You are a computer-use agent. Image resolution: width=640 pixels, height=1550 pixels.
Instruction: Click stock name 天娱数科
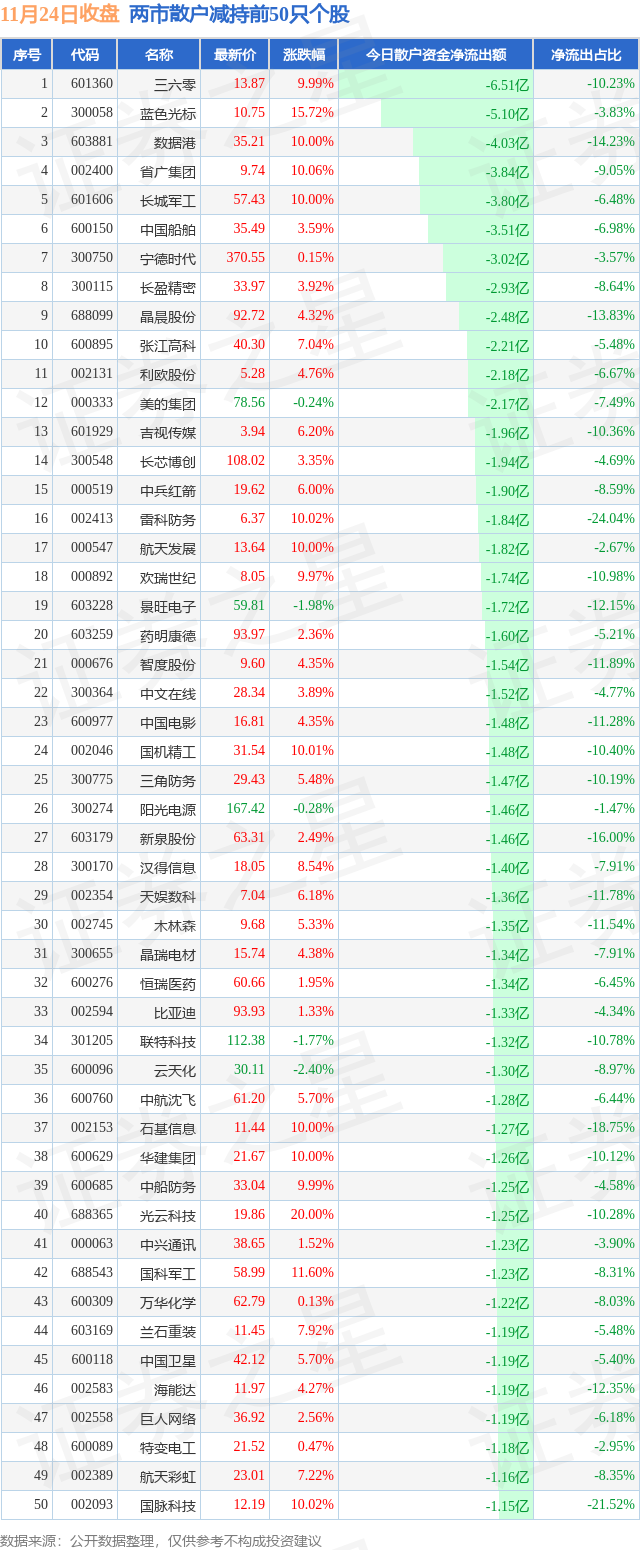coord(168,896)
